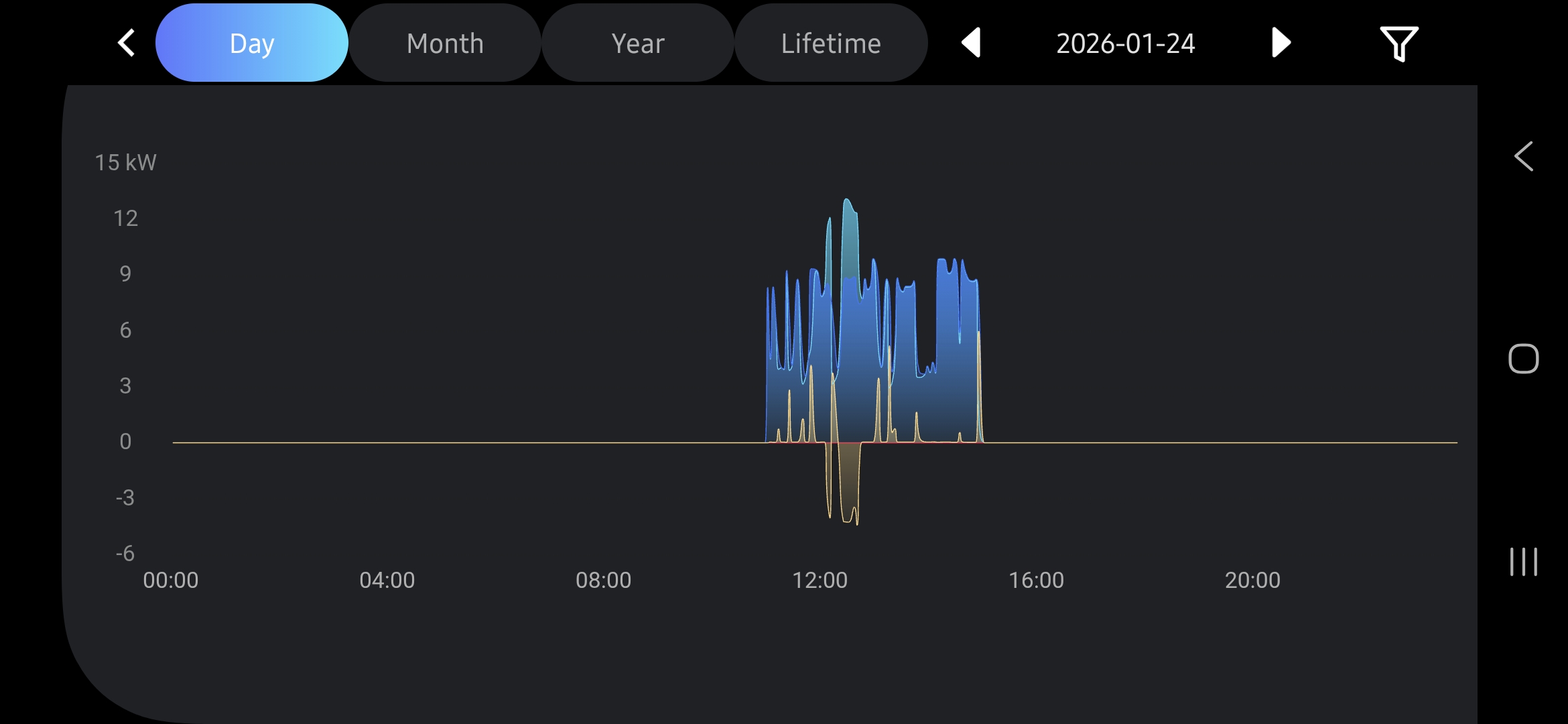Switch to the Month tab
Screen dimensions: 1568x724
[445, 43]
